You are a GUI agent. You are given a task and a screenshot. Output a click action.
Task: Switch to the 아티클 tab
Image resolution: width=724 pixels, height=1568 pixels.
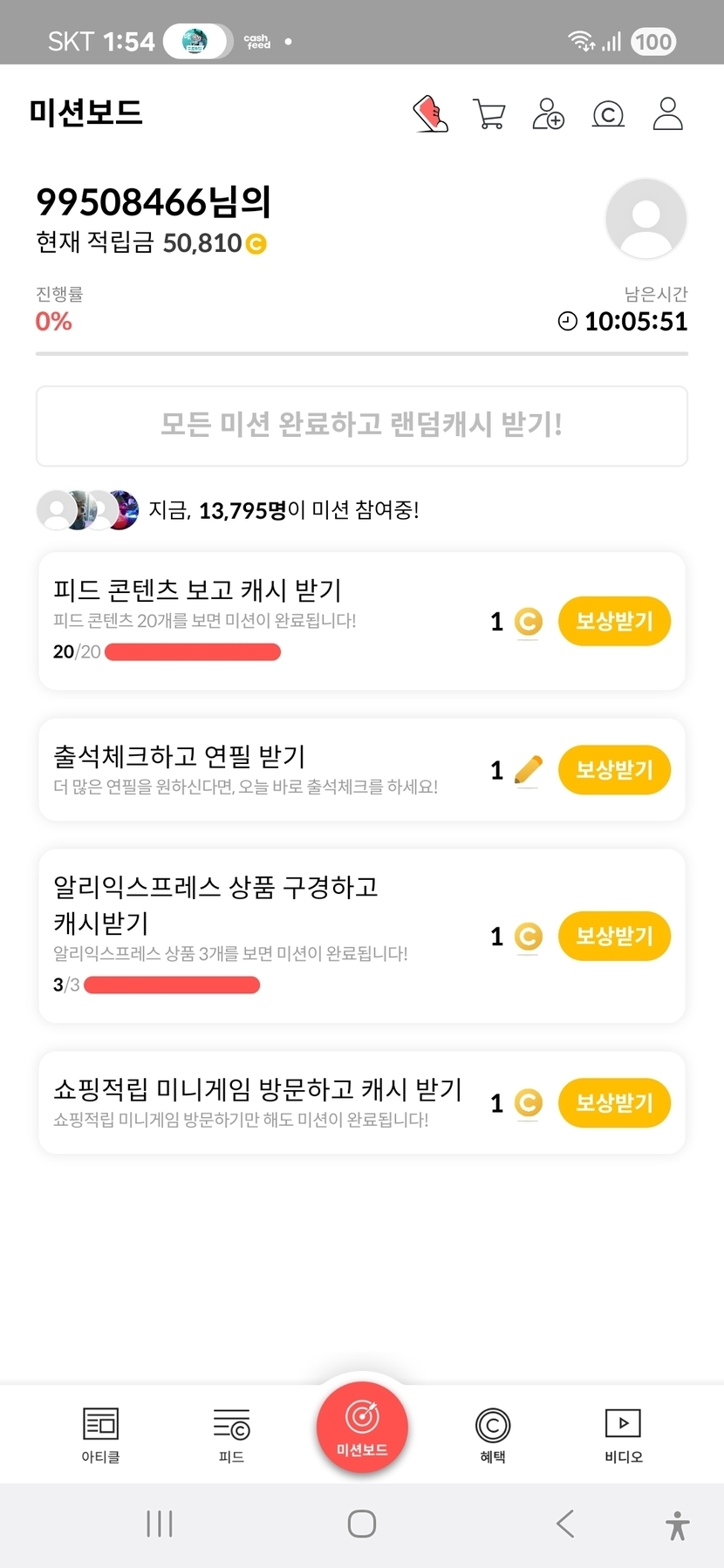tap(100, 1435)
